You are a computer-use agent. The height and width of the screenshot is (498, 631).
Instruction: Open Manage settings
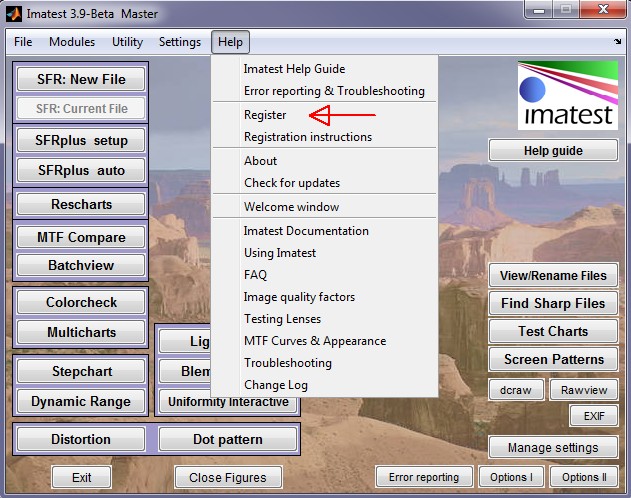[553, 447]
